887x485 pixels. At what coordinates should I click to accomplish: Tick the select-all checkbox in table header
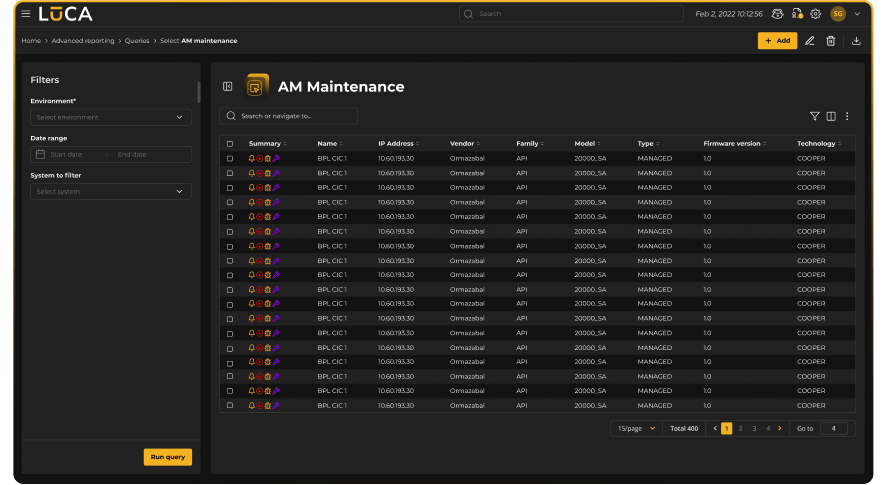pyautogui.click(x=230, y=144)
